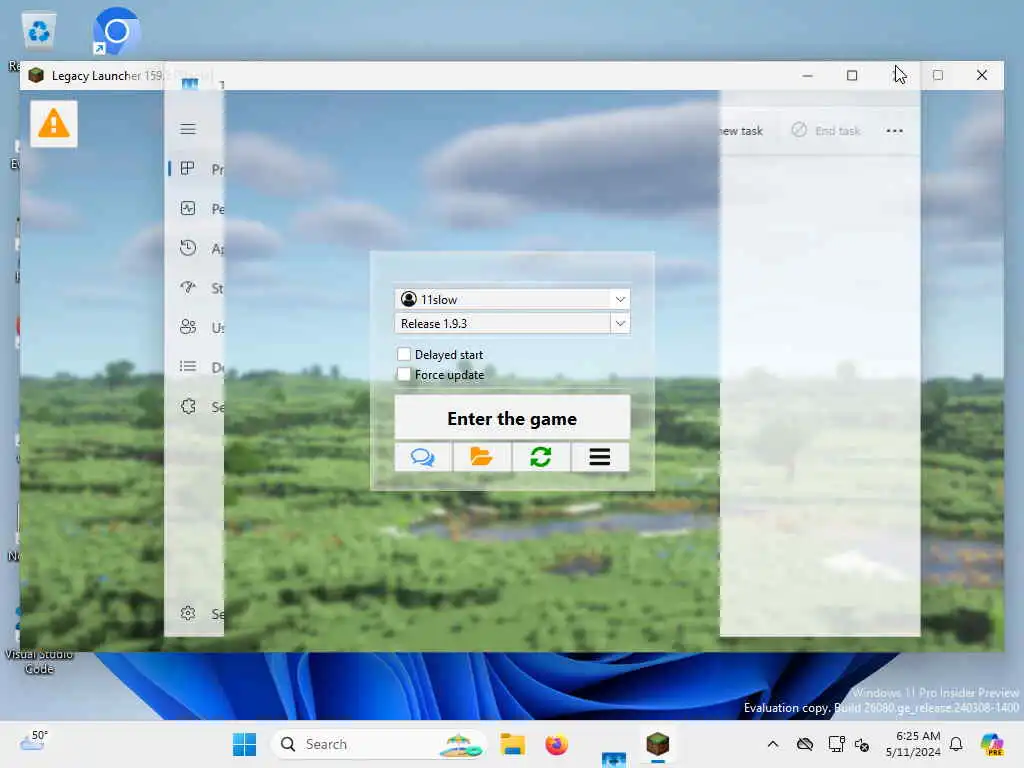Click the taskbar Search box
Image resolution: width=1024 pixels, height=768 pixels.
(379, 744)
